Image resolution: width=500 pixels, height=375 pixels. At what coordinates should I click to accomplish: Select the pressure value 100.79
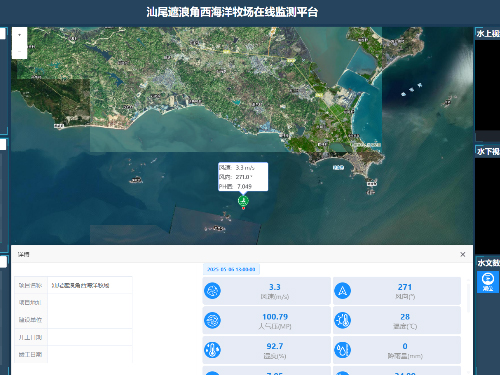click(x=275, y=317)
